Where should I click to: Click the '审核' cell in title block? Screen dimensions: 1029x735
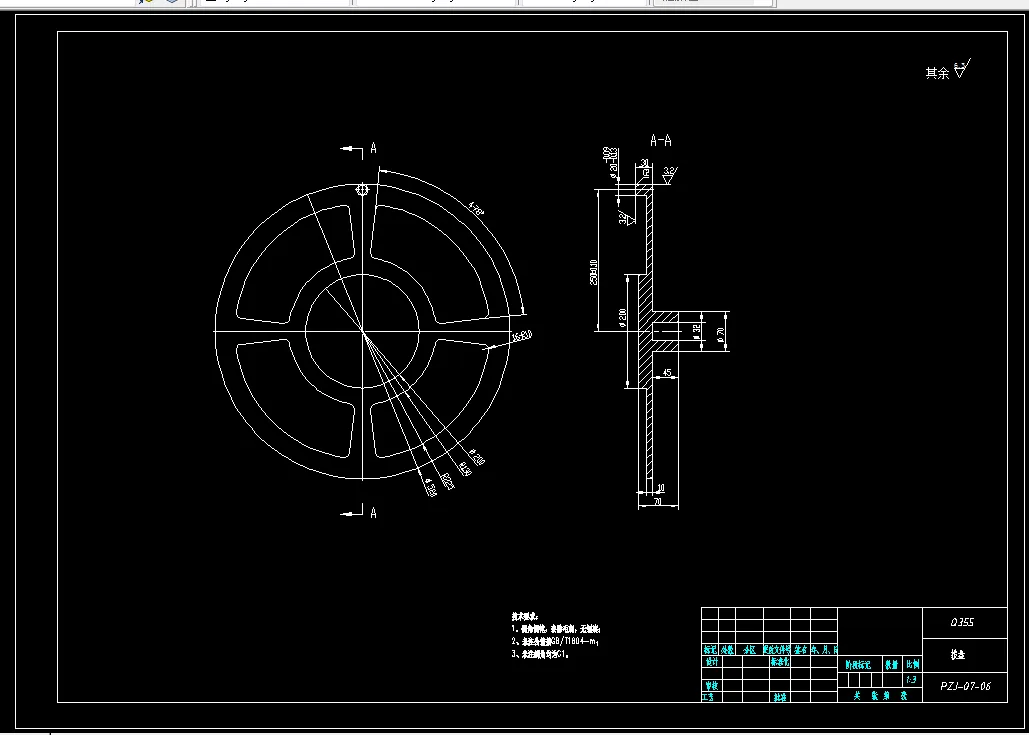pyautogui.click(x=711, y=685)
